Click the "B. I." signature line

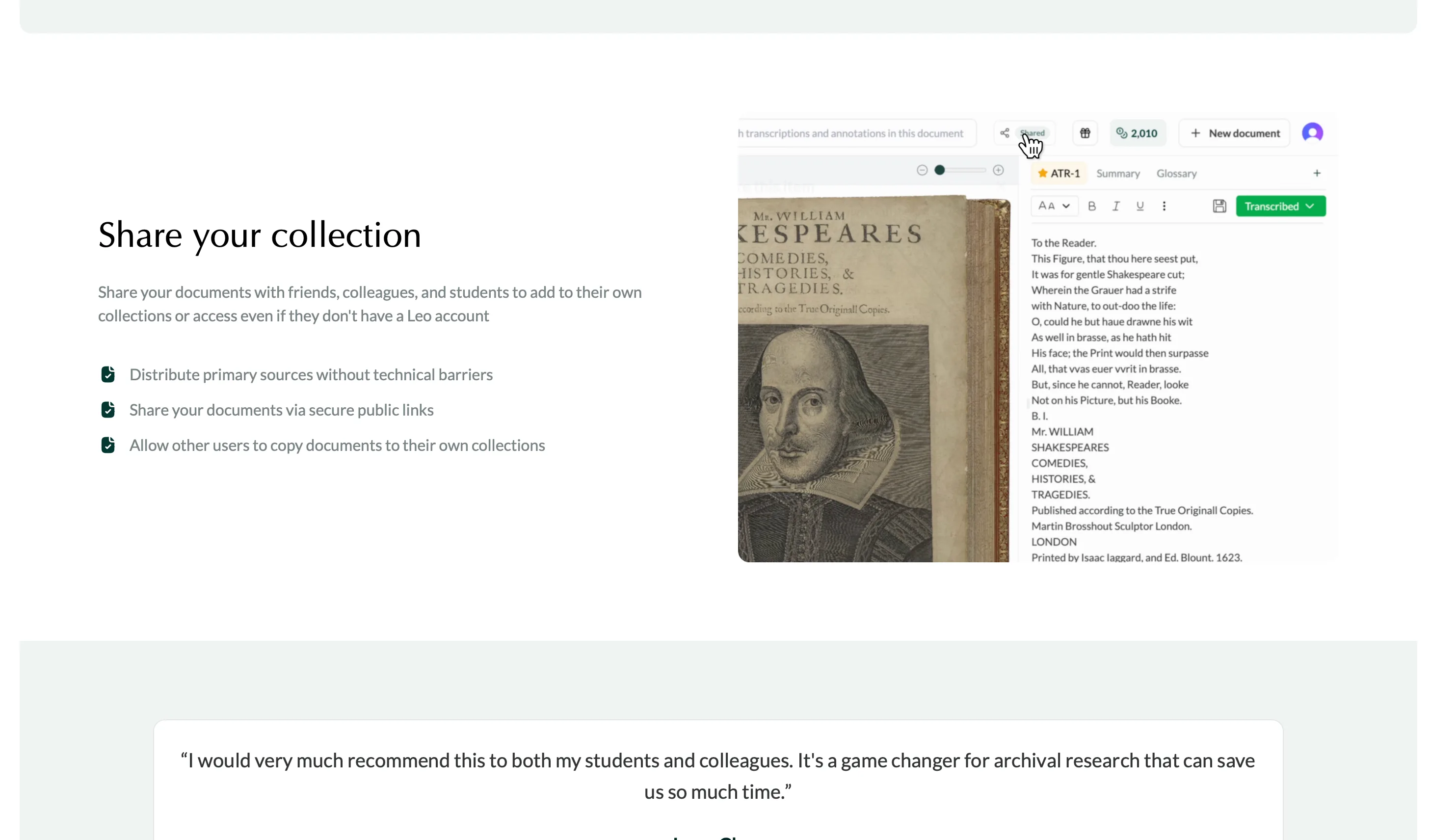[x=1039, y=416]
